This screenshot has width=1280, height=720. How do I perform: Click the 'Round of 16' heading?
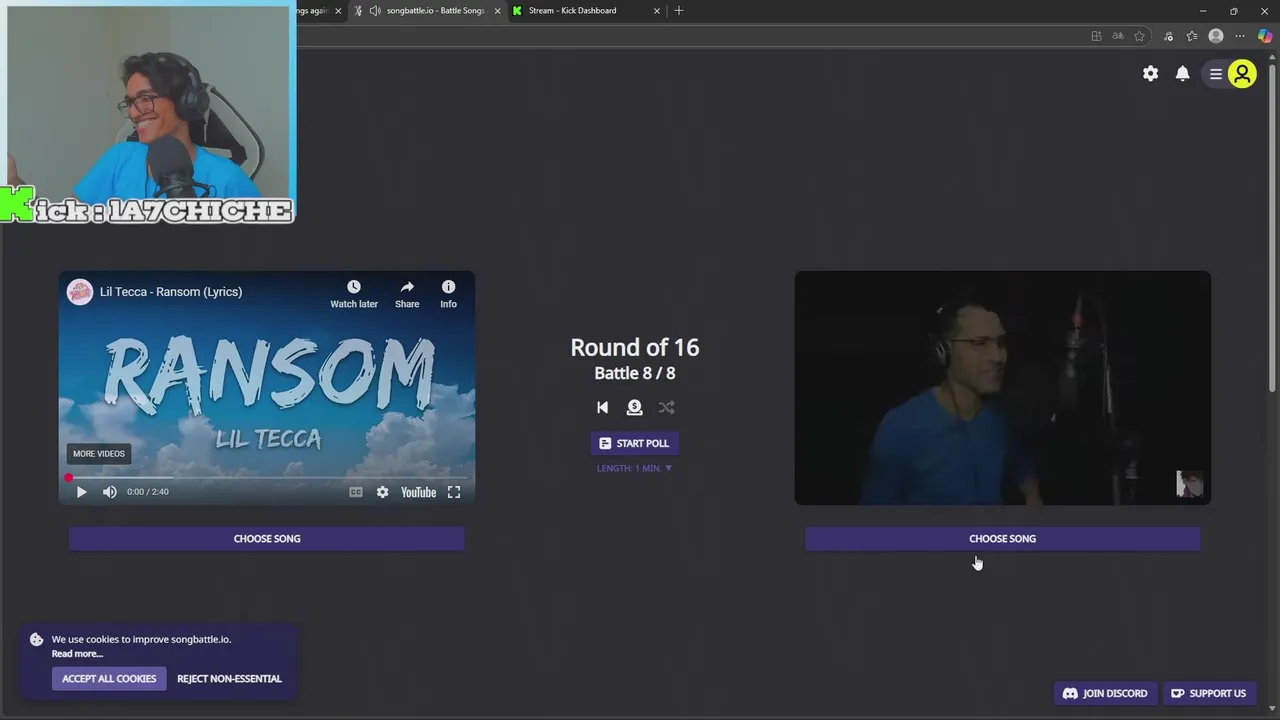634,347
